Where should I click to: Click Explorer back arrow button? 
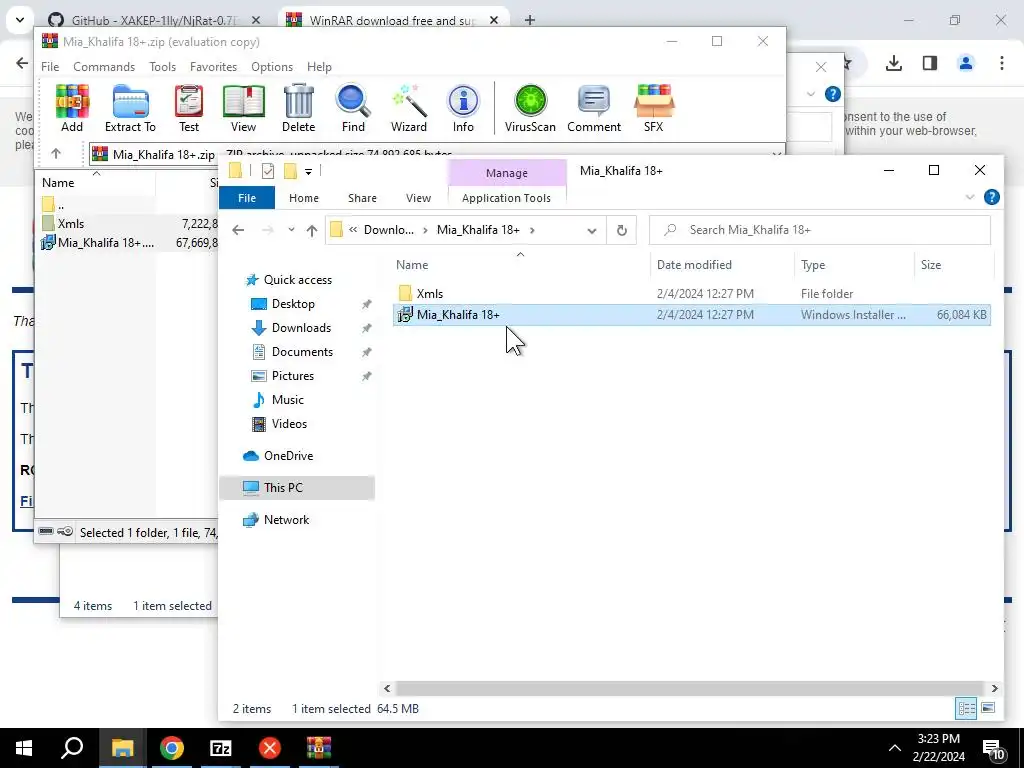point(238,230)
